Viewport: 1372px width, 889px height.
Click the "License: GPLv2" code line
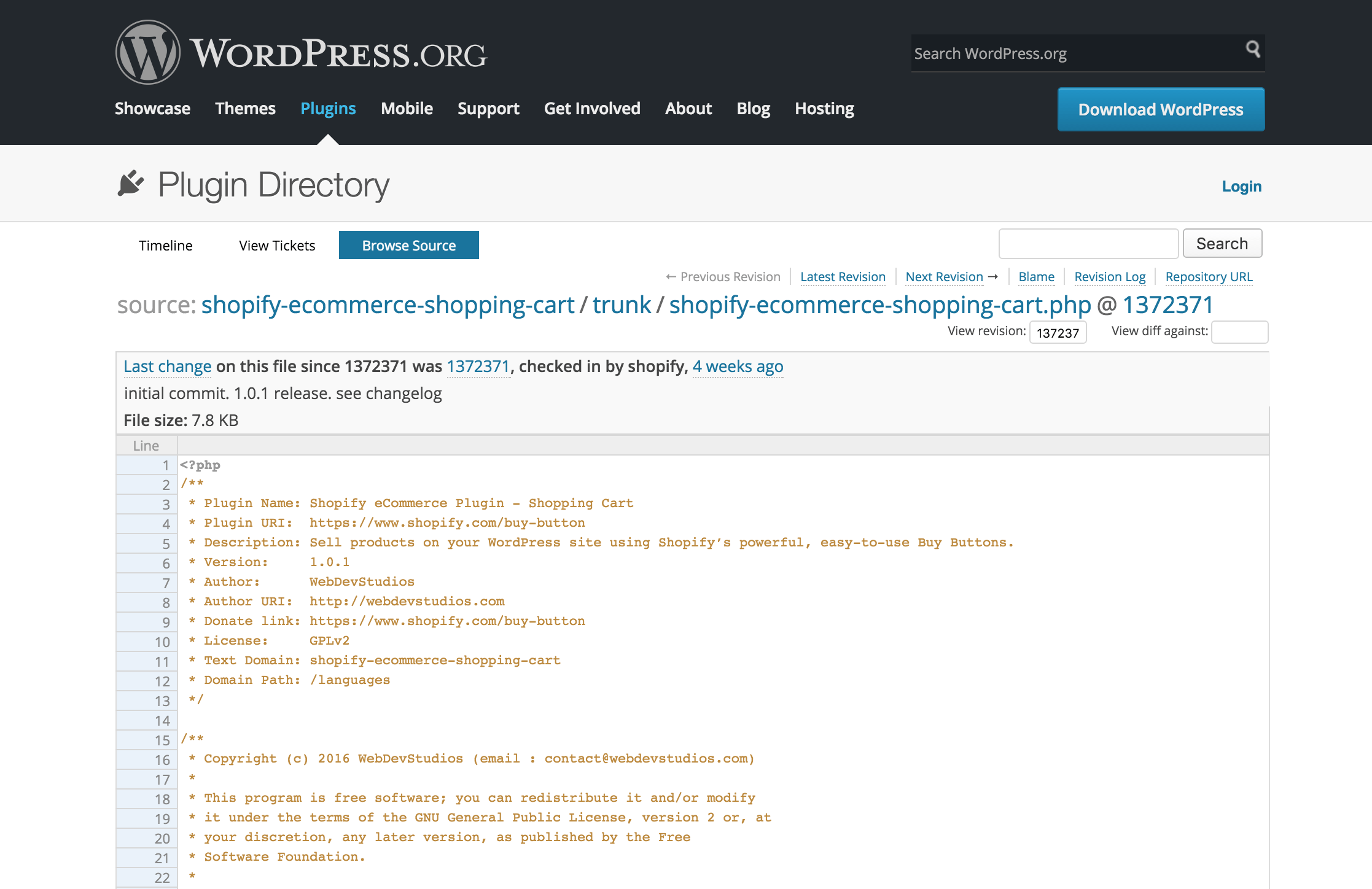click(269, 640)
